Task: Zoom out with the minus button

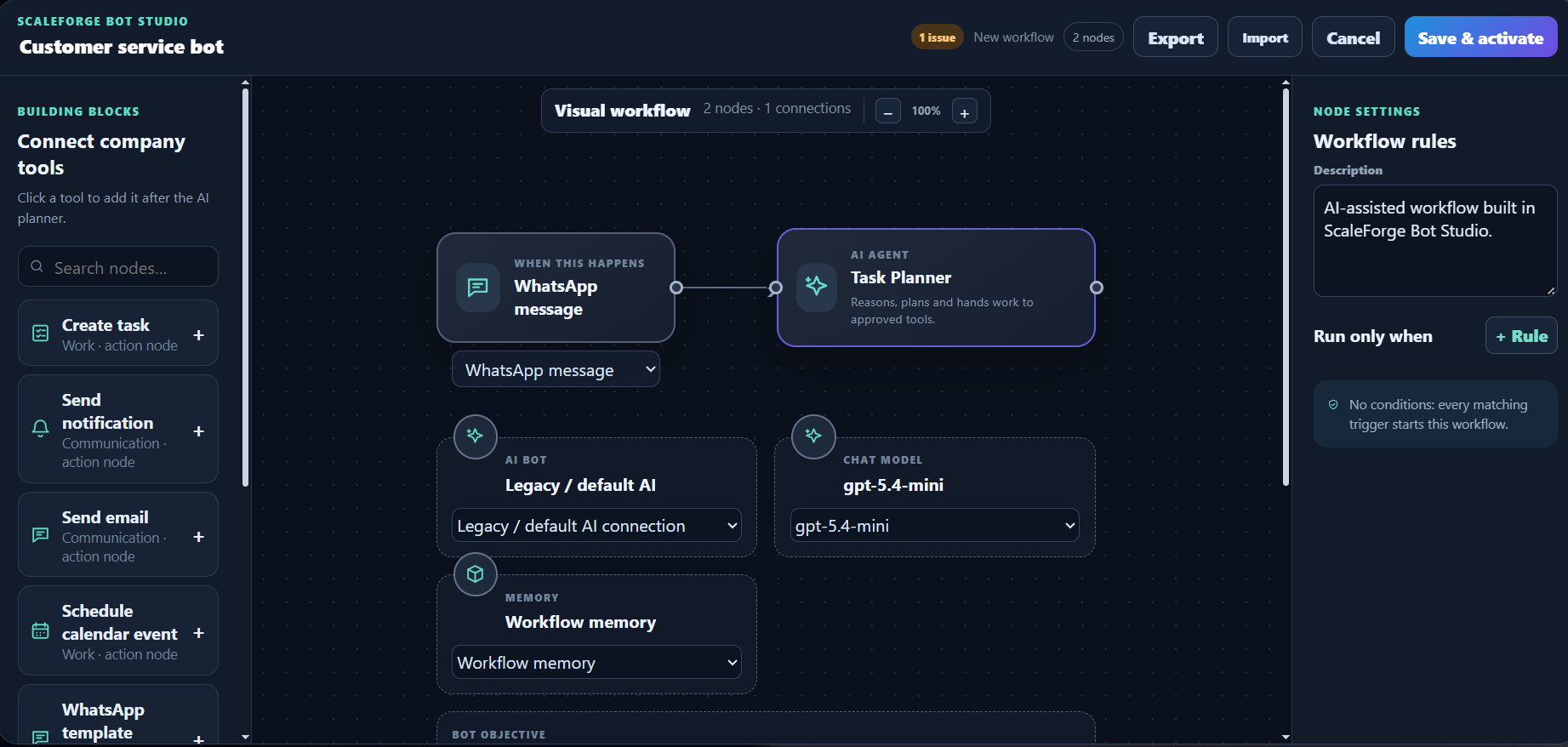Action: click(x=888, y=111)
